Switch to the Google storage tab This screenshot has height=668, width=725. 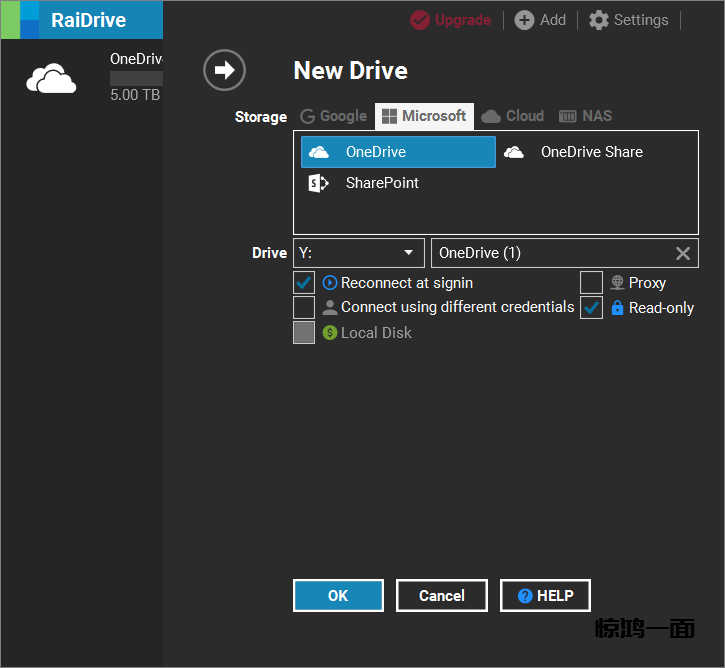pyautogui.click(x=333, y=116)
